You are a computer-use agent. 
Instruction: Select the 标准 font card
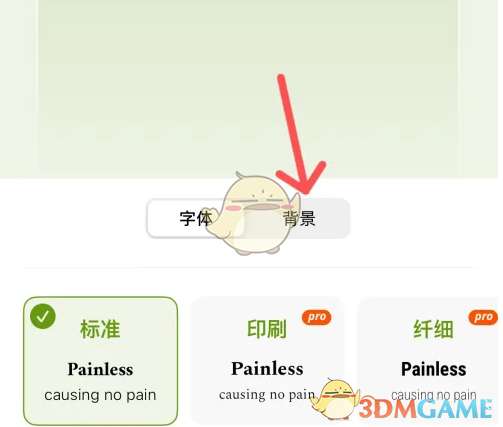click(100, 361)
